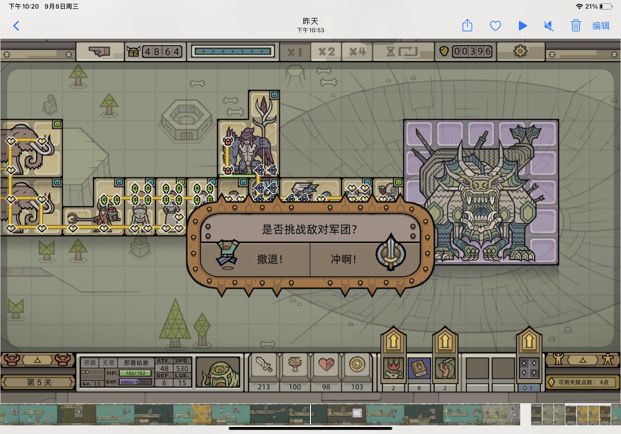The width and height of the screenshot is (621, 434).
Task: Click the heart health stat icon
Action: pyautogui.click(x=325, y=364)
